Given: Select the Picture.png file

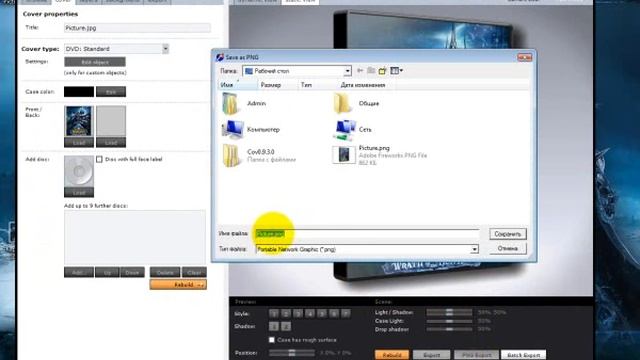Looking at the screenshot, I should (x=380, y=155).
